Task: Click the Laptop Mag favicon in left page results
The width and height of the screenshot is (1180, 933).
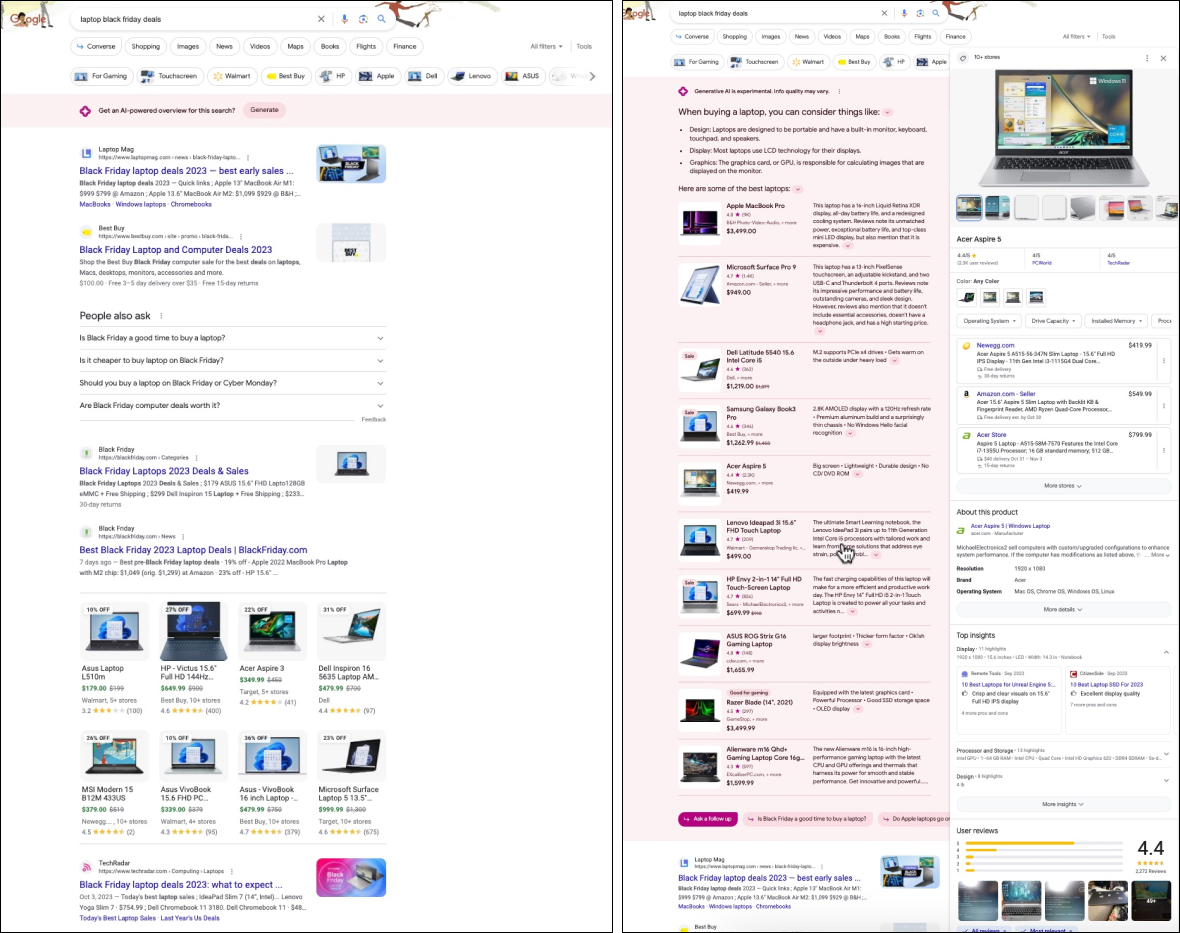Action: pos(86,153)
